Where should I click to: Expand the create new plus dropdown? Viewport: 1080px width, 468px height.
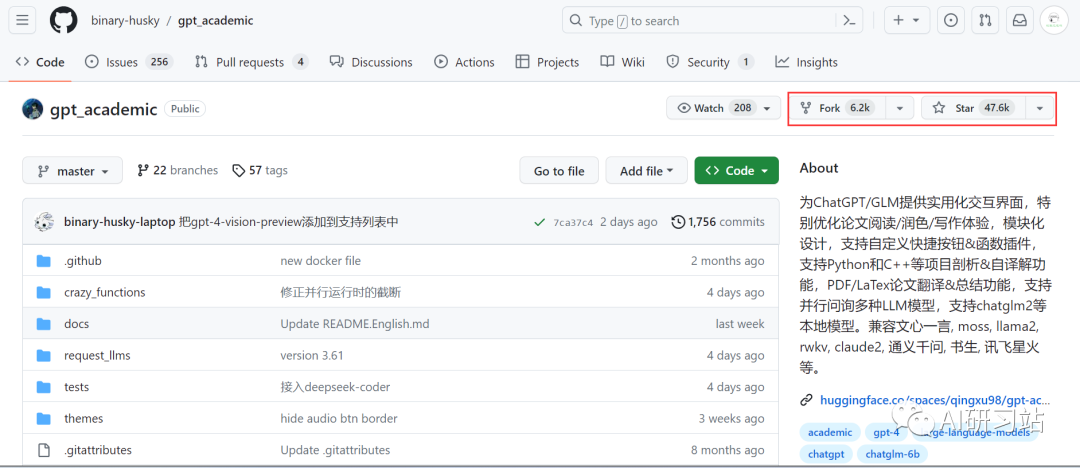click(906, 21)
